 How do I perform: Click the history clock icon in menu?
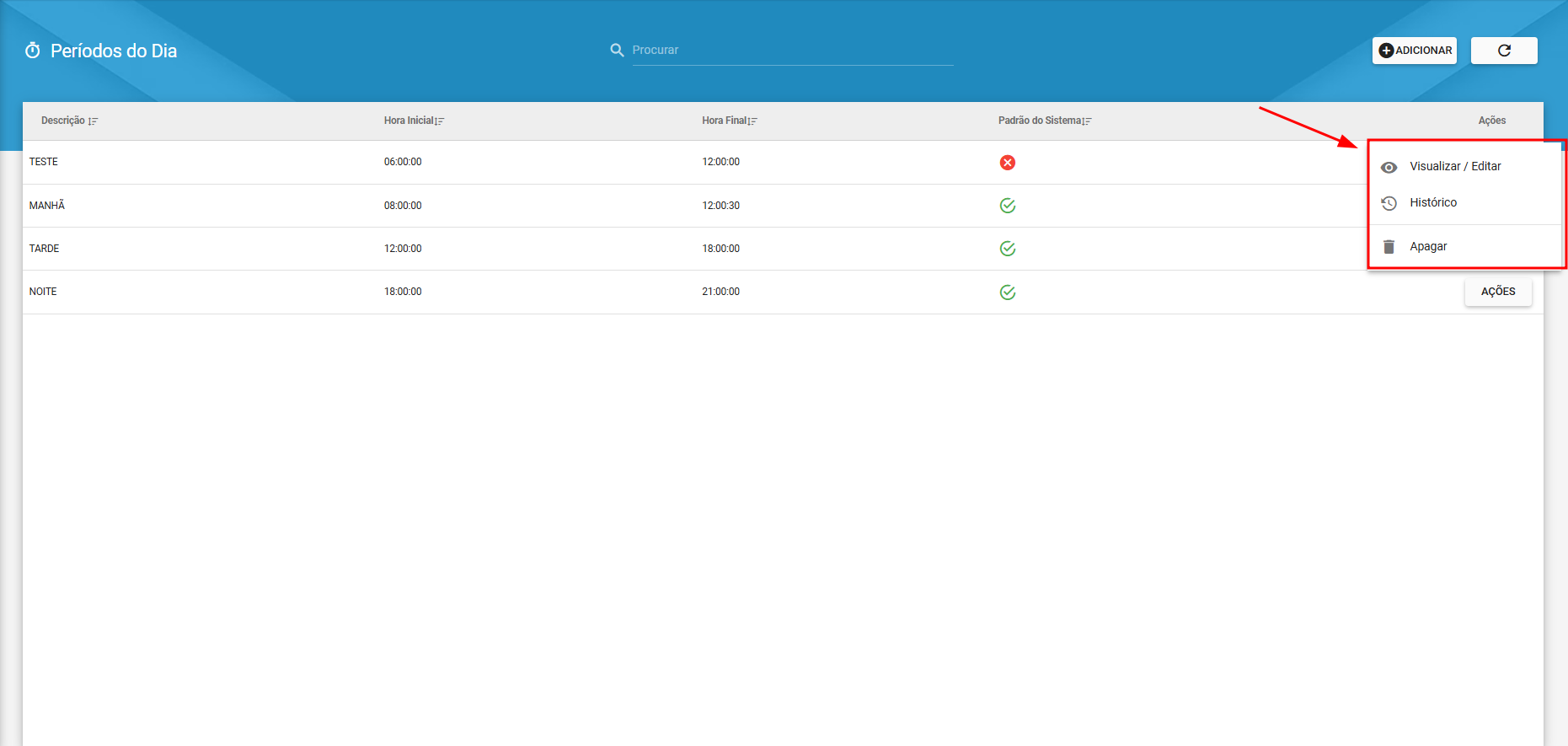[1389, 203]
